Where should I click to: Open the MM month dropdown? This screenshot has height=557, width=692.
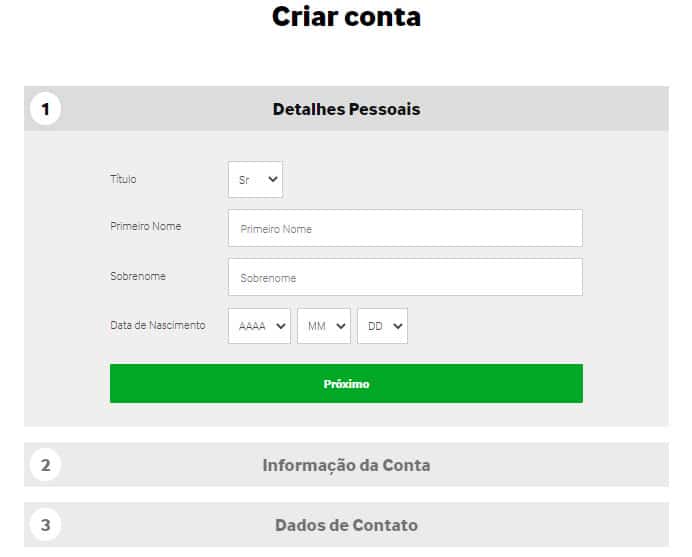323,326
